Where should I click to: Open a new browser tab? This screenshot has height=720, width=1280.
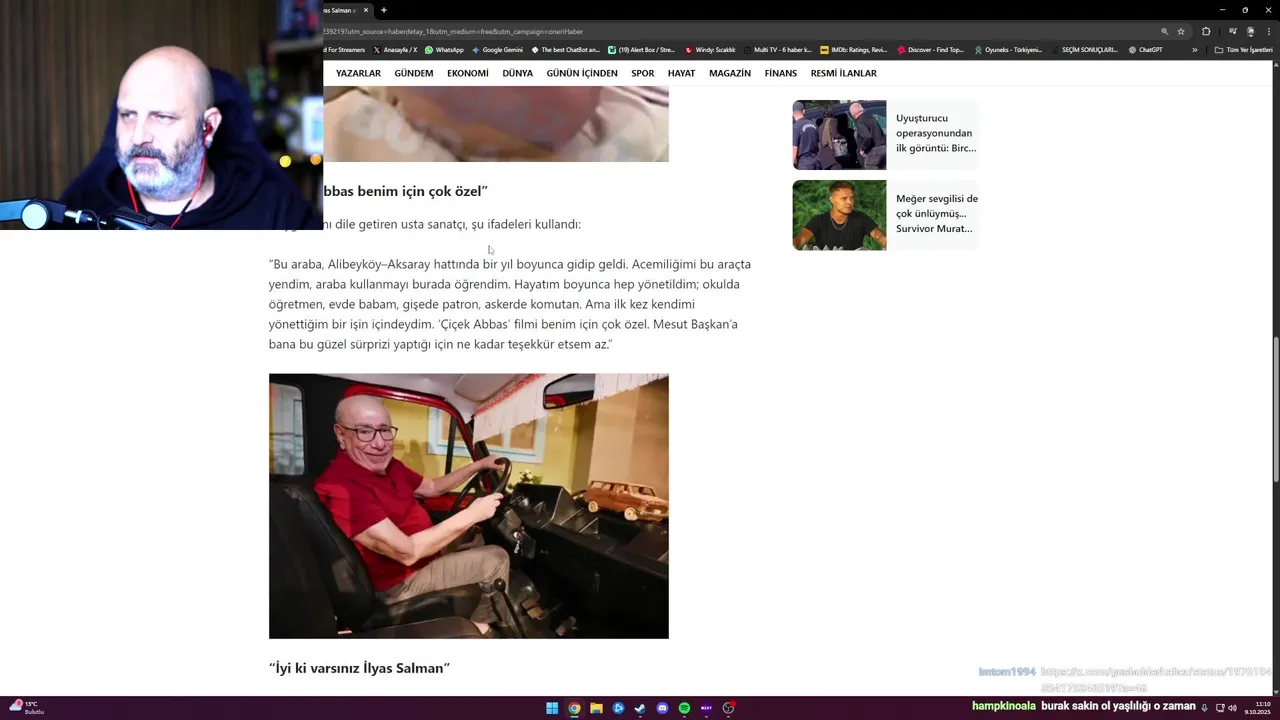coord(384,10)
